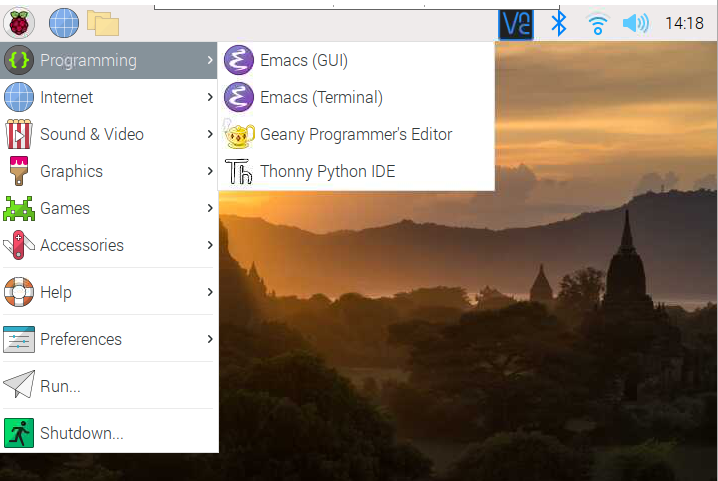The height and width of the screenshot is (481, 718).
Task: Select the Accessories menu category
Action: pos(109,245)
